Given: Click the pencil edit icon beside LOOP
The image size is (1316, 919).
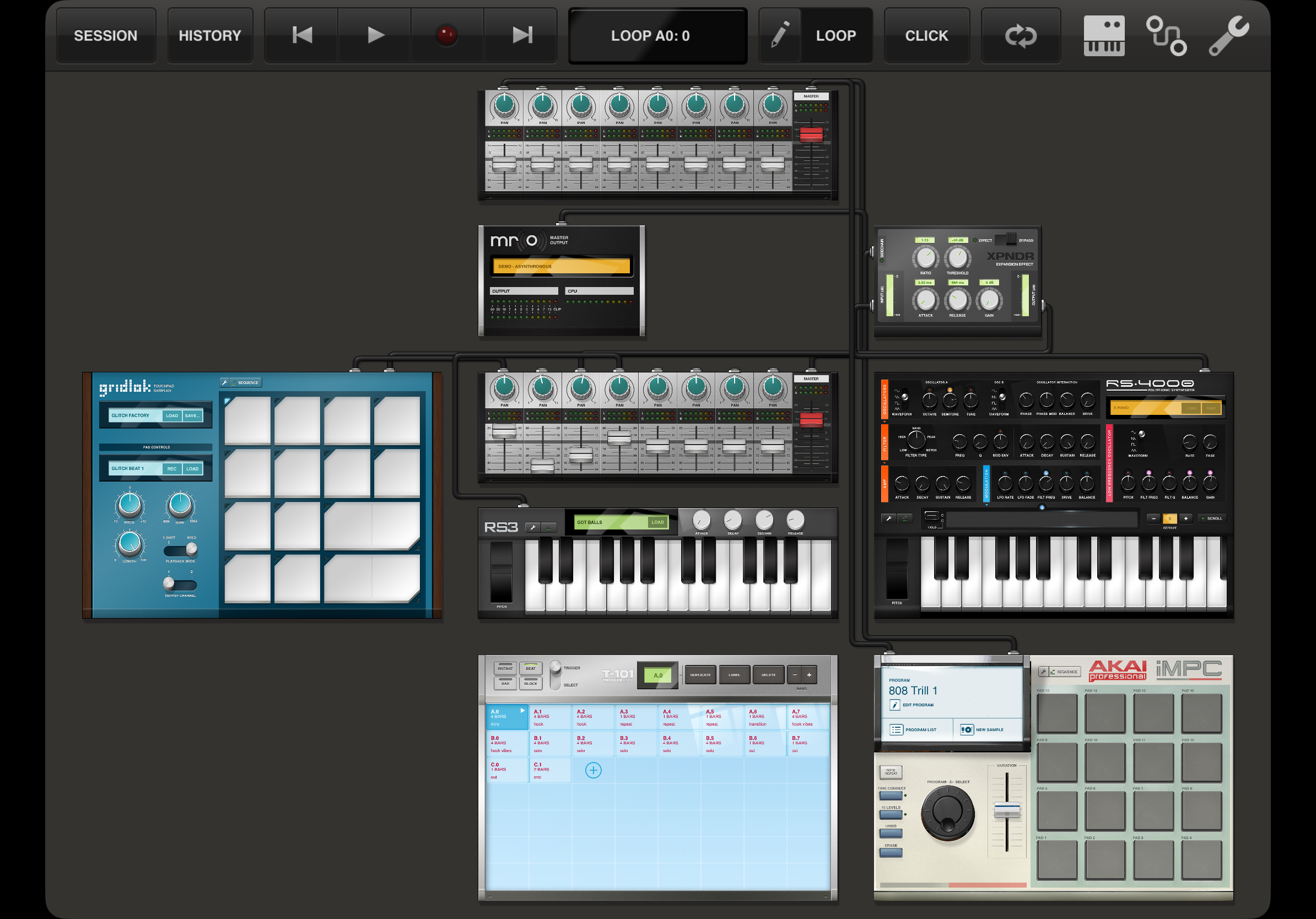Looking at the screenshot, I should click(x=779, y=35).
